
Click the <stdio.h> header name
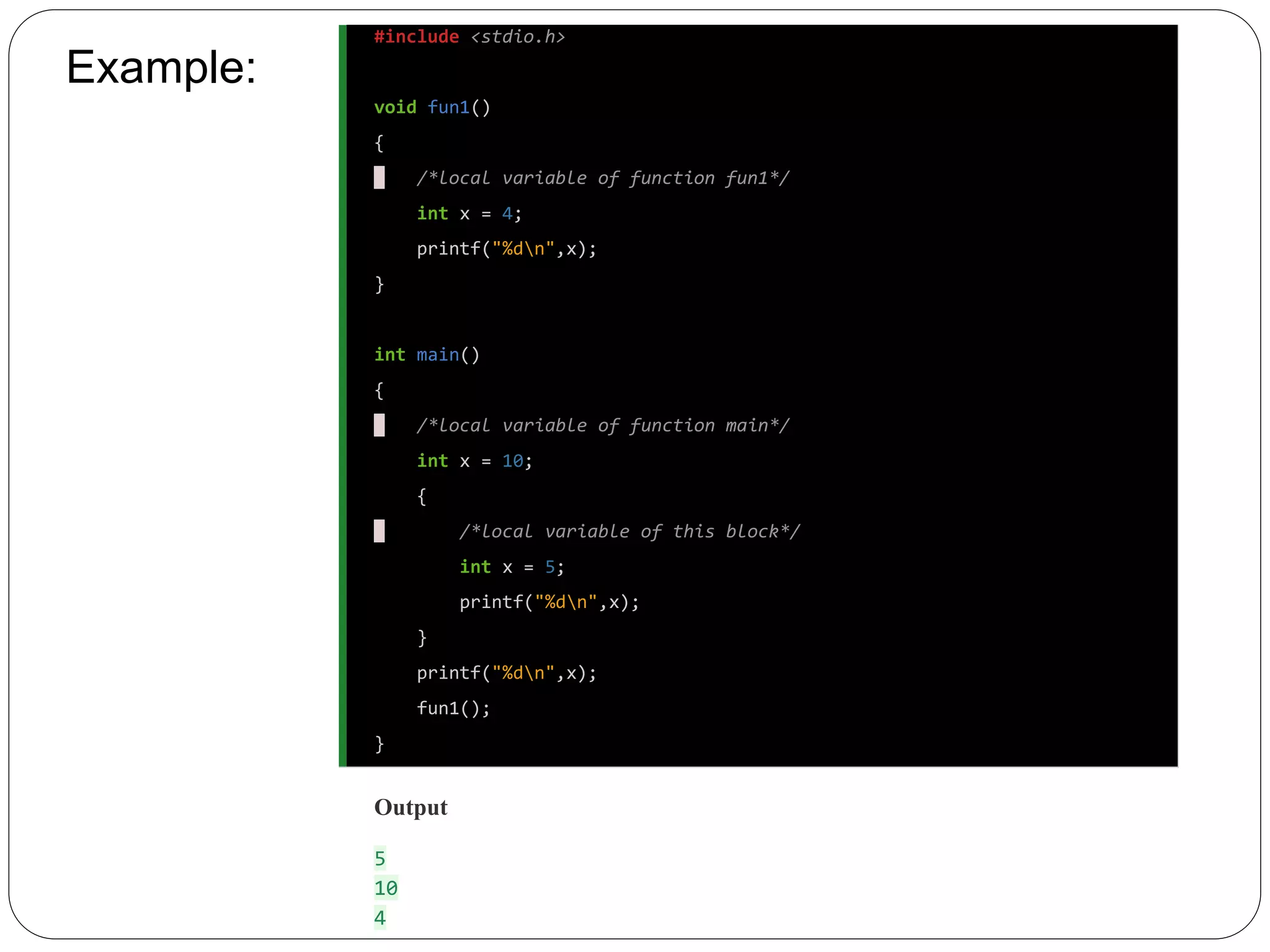(x=518, y=37)
